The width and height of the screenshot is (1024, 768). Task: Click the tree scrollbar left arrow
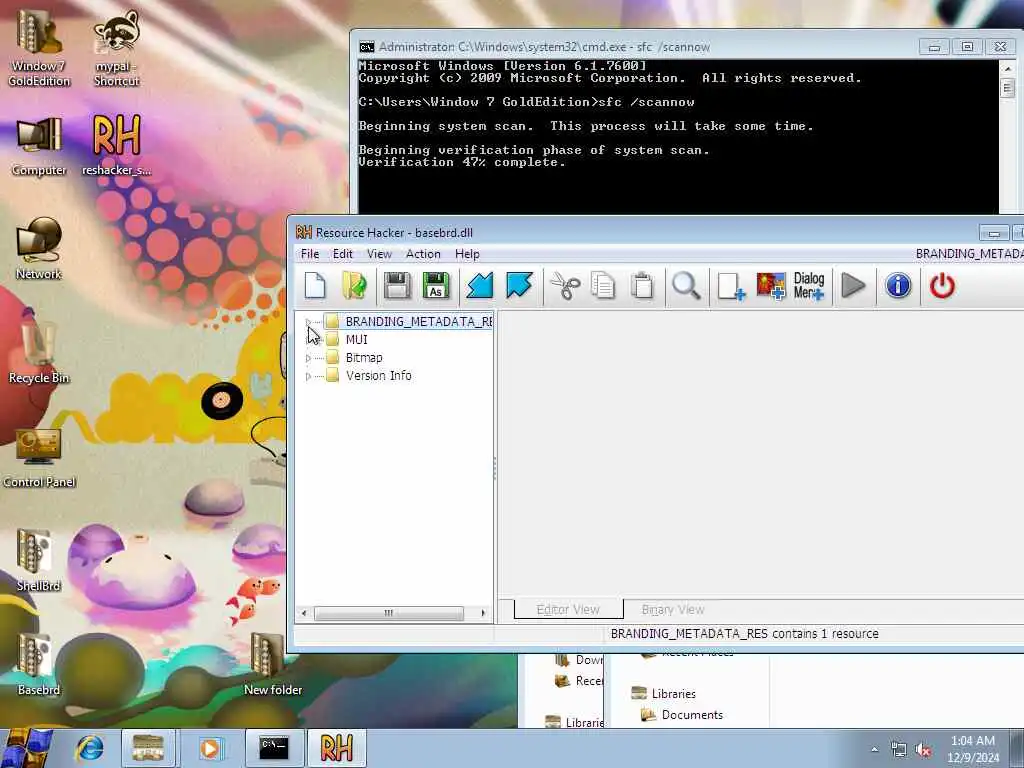coord(304,613)
